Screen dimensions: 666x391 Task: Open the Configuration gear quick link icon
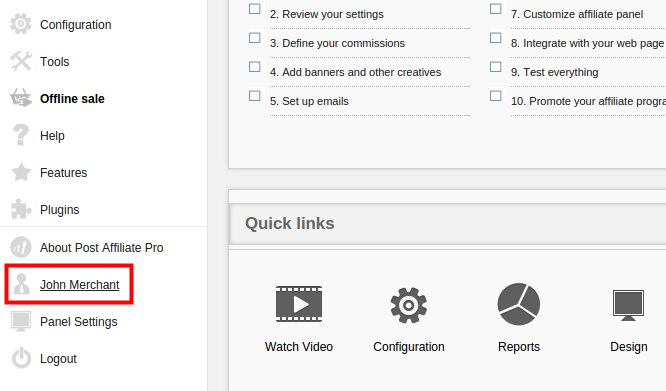pos(409,305)
